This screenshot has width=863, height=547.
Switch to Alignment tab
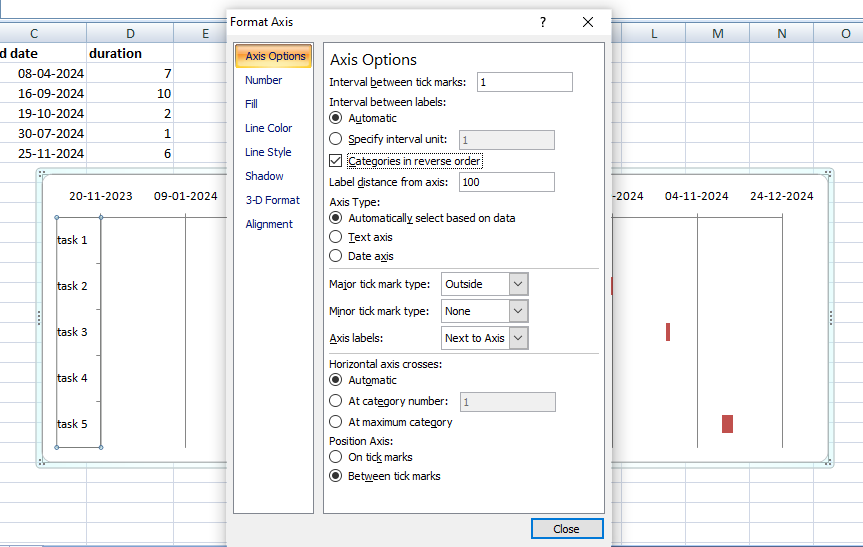(269, 224)
